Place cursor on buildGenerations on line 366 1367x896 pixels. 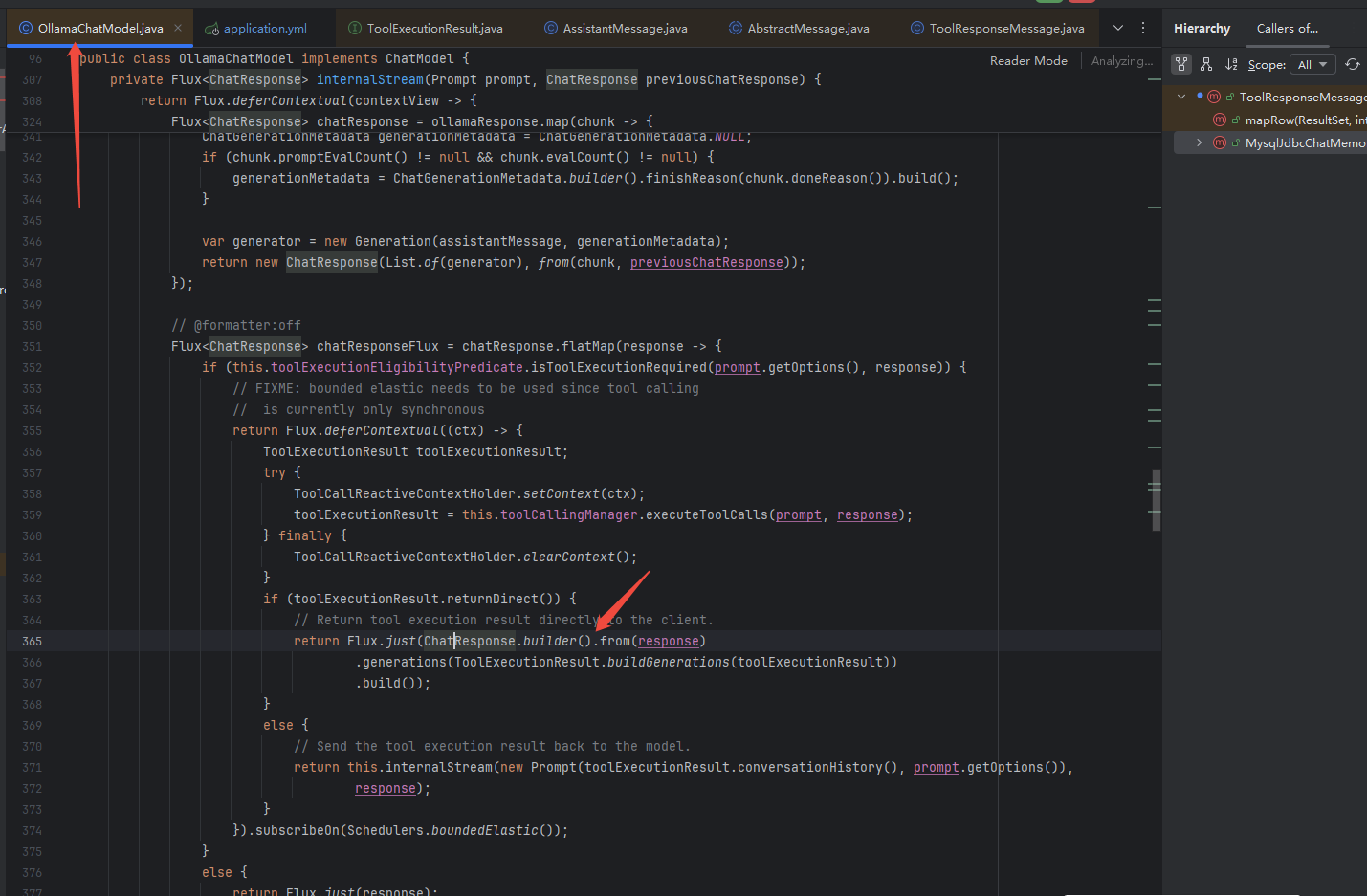(668, 662)
